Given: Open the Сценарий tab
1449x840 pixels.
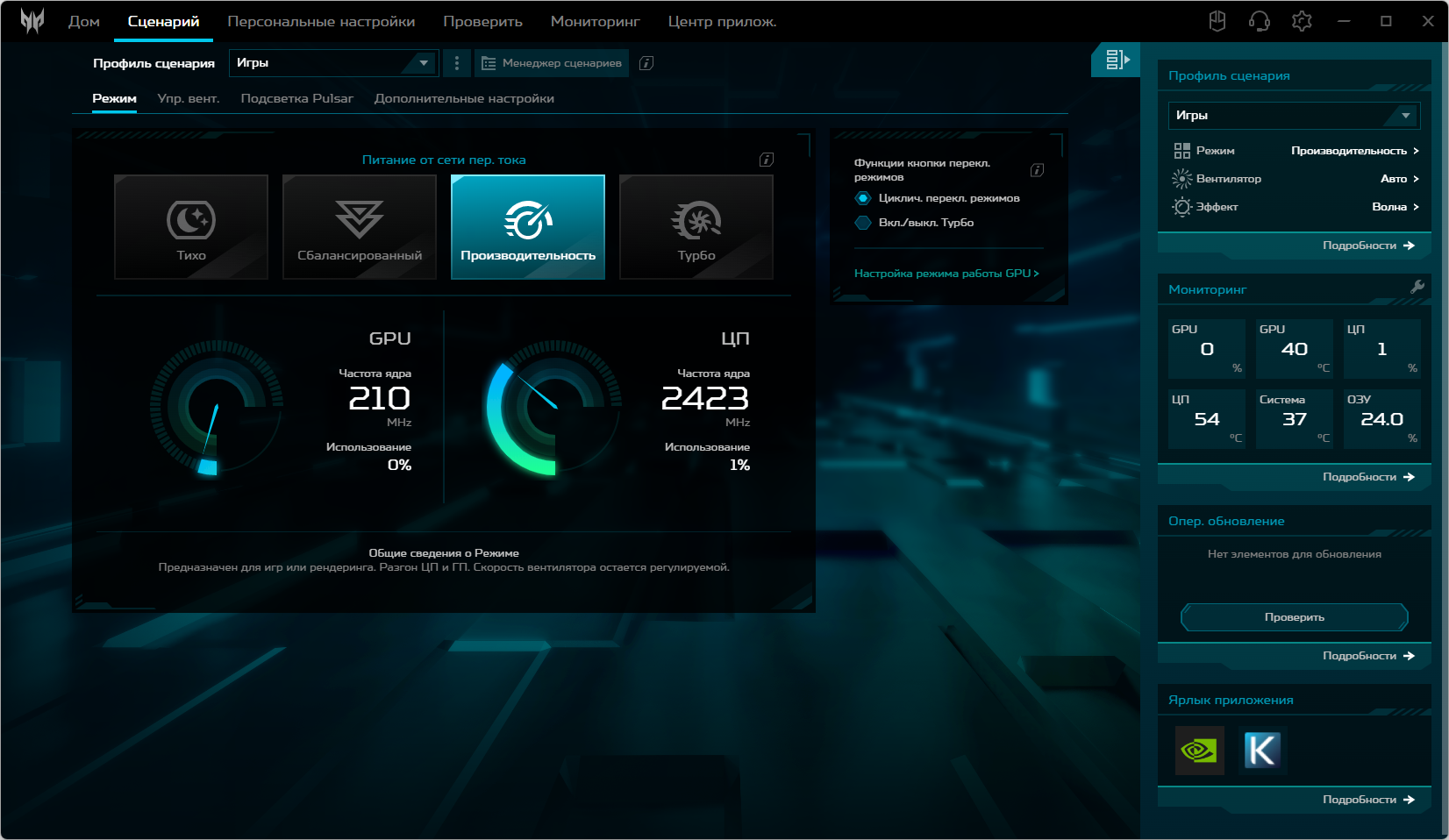Looking at the screenshot, I should 163,21.
